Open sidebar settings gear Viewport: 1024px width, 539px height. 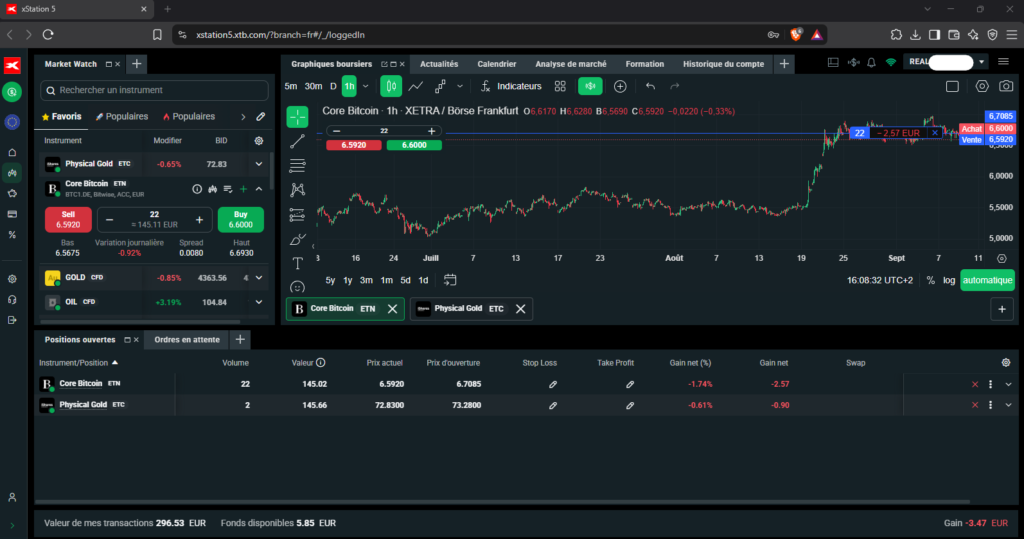pos(12,279)
